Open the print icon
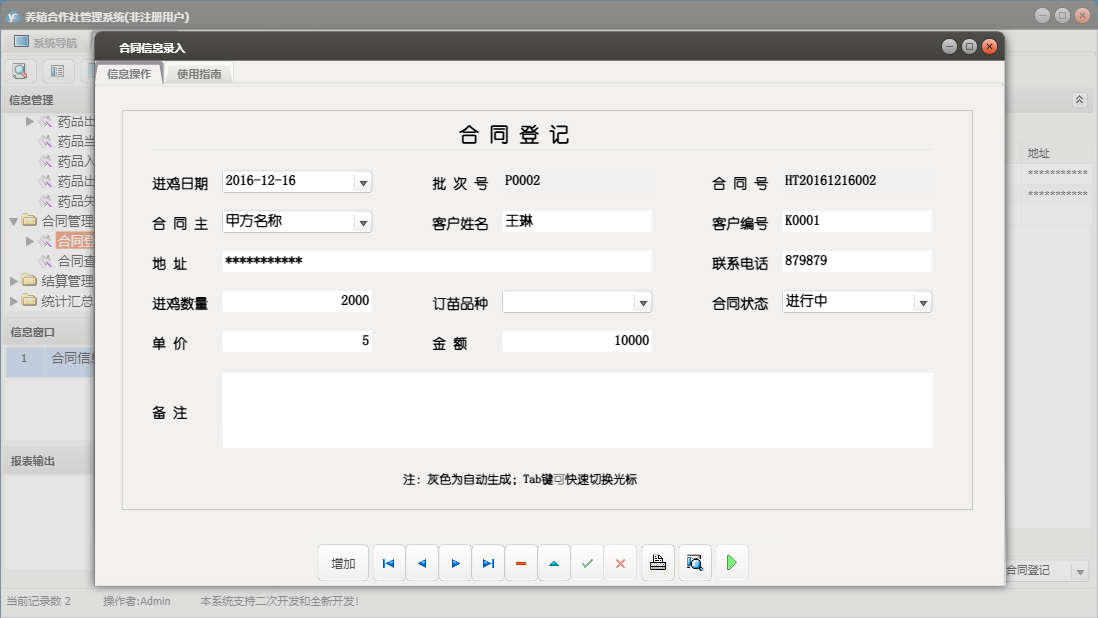 657,562
